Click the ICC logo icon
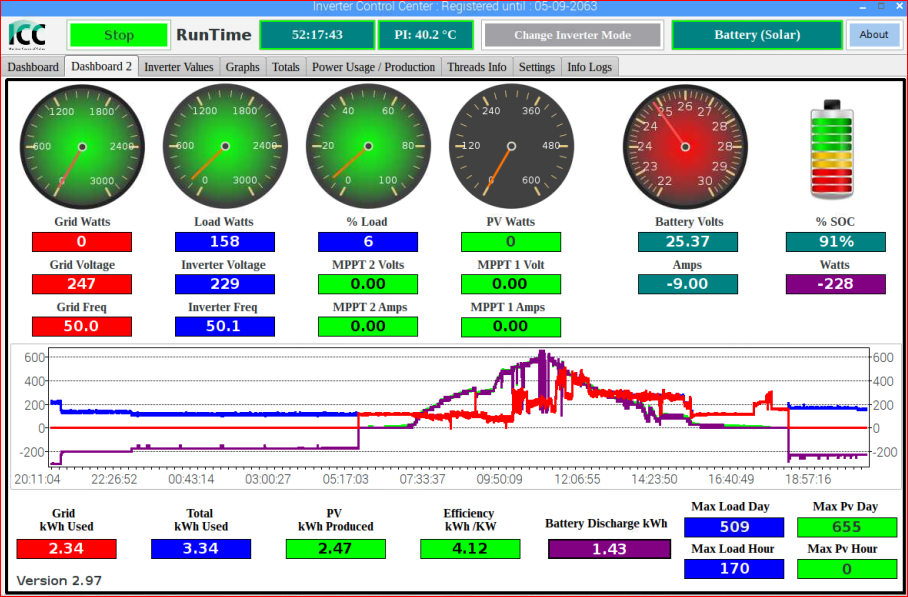Image resolution: width=908 pixels, height=597 pixels. 27,35
